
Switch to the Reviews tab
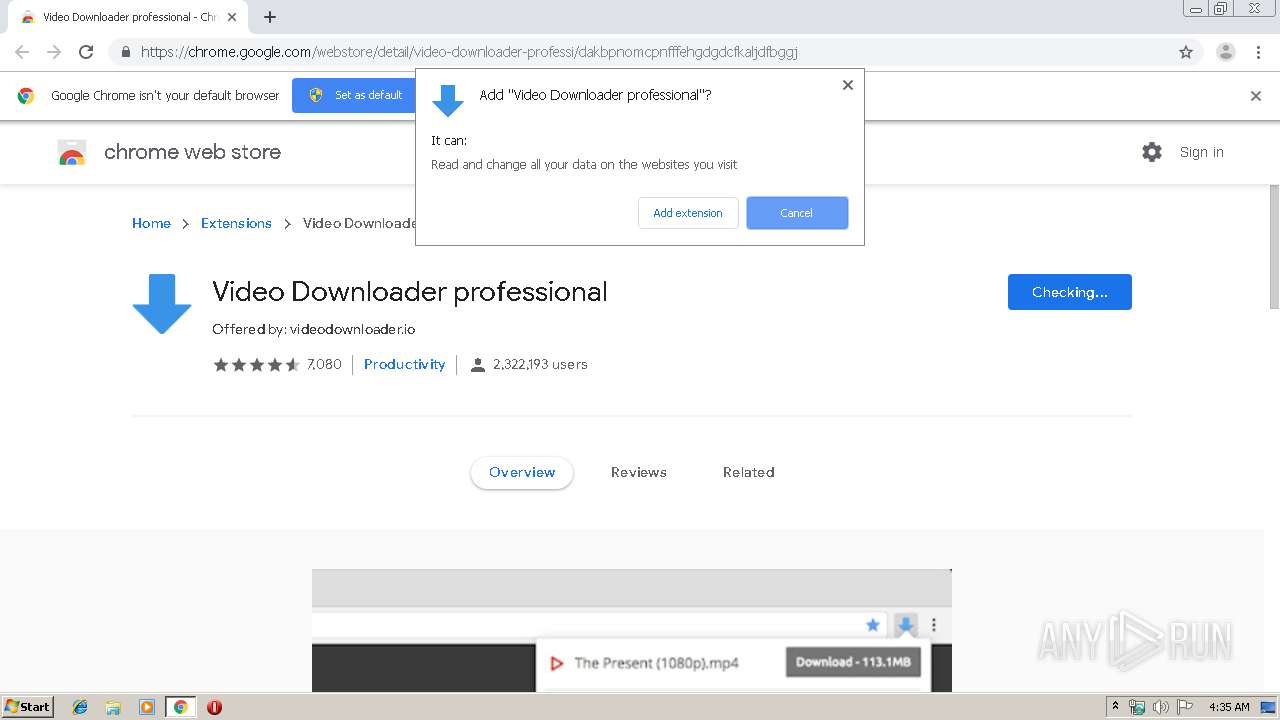(639, 473)
